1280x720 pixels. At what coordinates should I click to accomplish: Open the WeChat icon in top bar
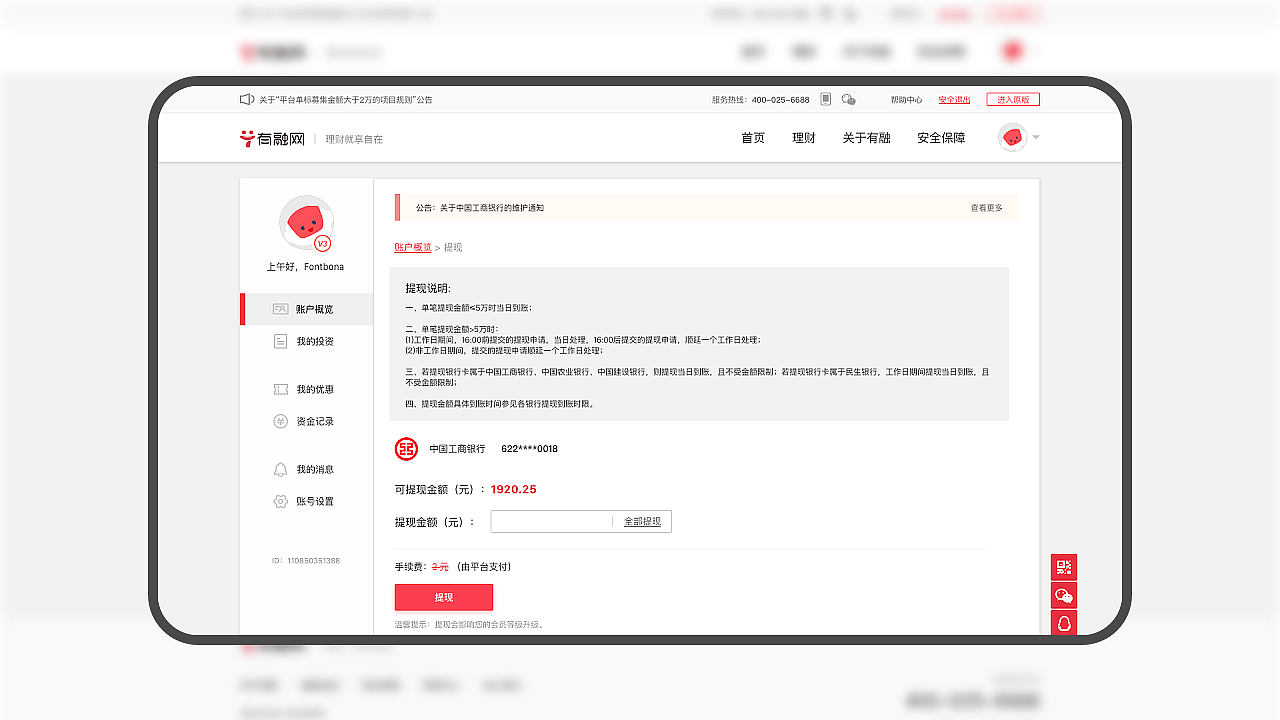coord(848,99)
